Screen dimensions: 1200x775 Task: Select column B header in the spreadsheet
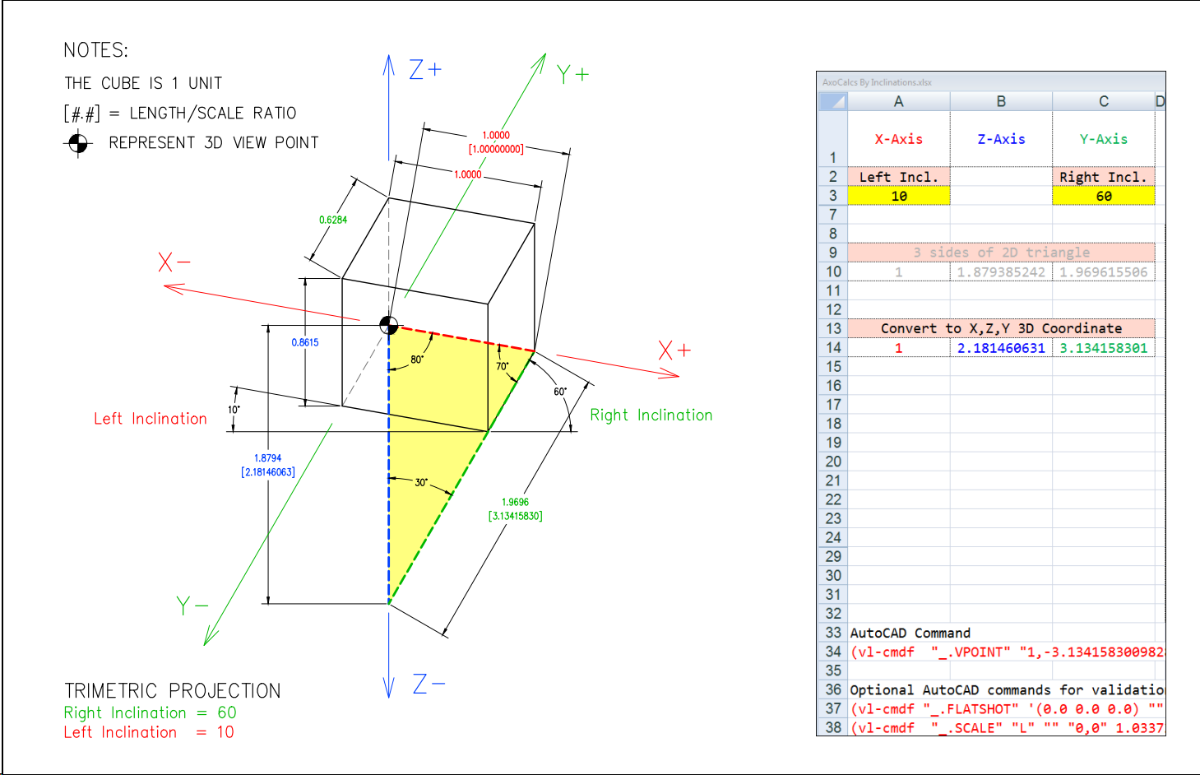coord(1001,101)
